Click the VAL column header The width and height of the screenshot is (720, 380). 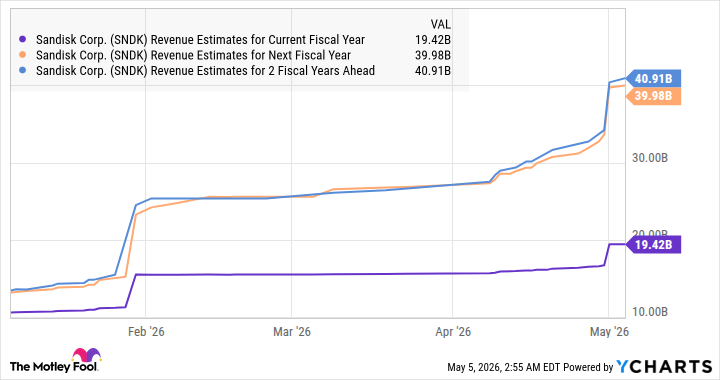pos(440,24)
